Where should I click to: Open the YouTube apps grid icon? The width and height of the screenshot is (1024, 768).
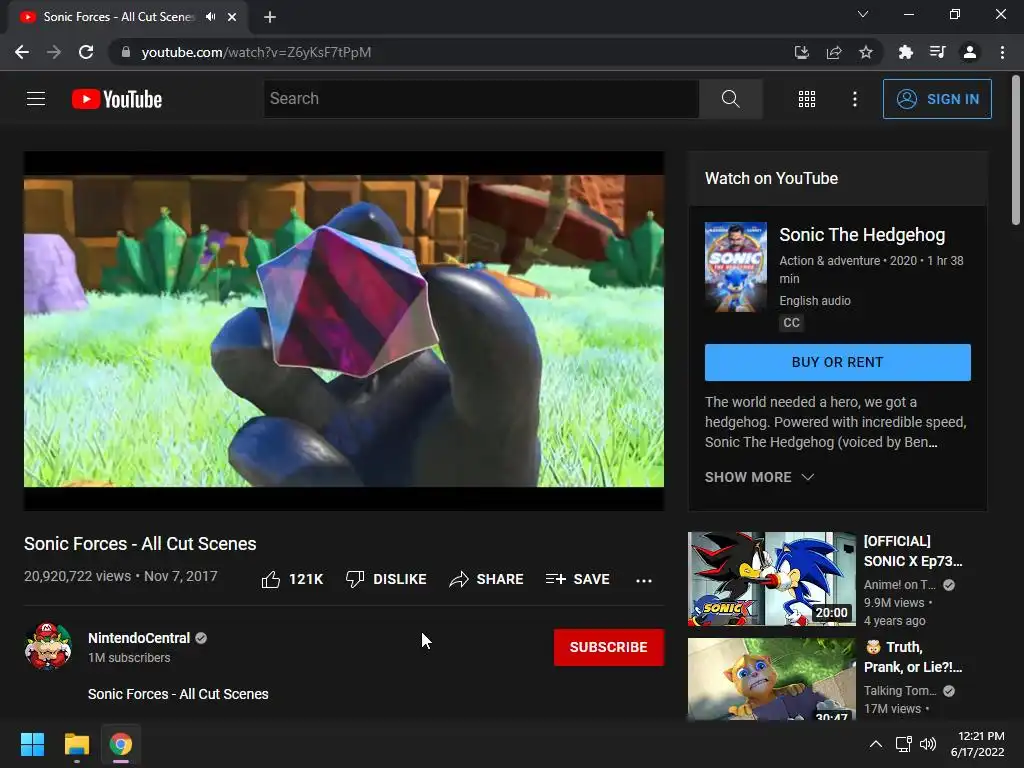(x=807, y=99)
